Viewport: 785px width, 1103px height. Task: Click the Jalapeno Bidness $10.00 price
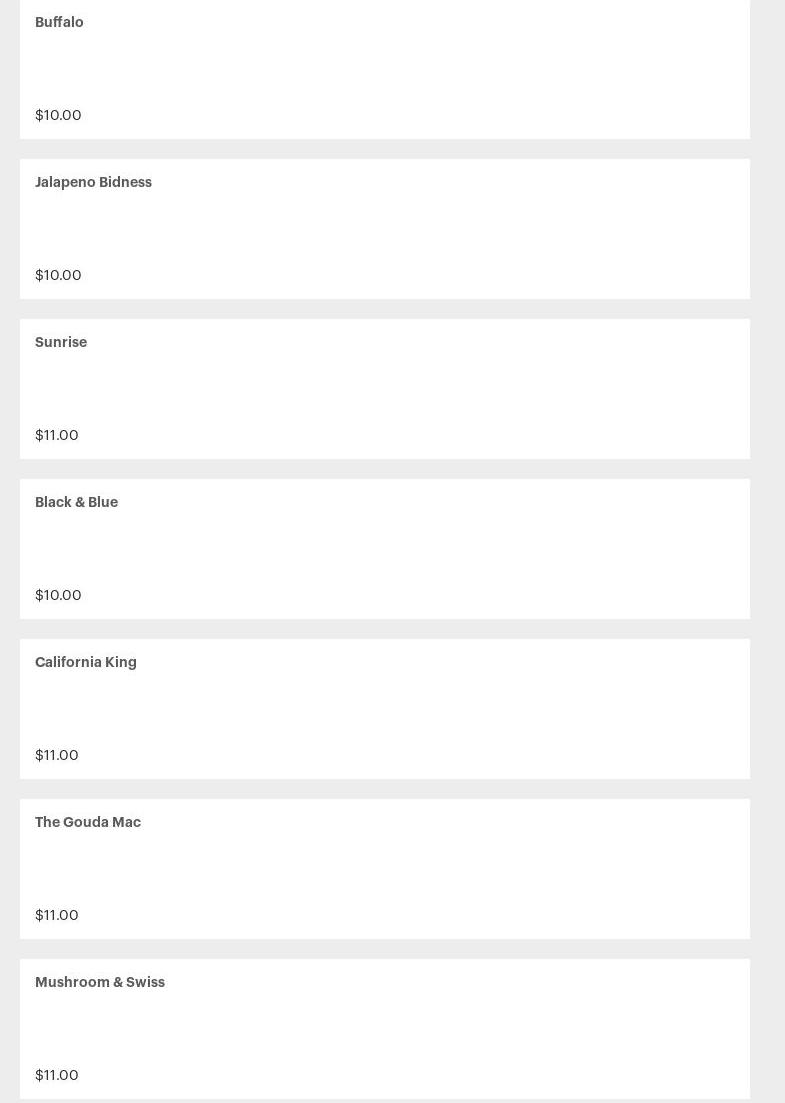[x=58, y=275]
